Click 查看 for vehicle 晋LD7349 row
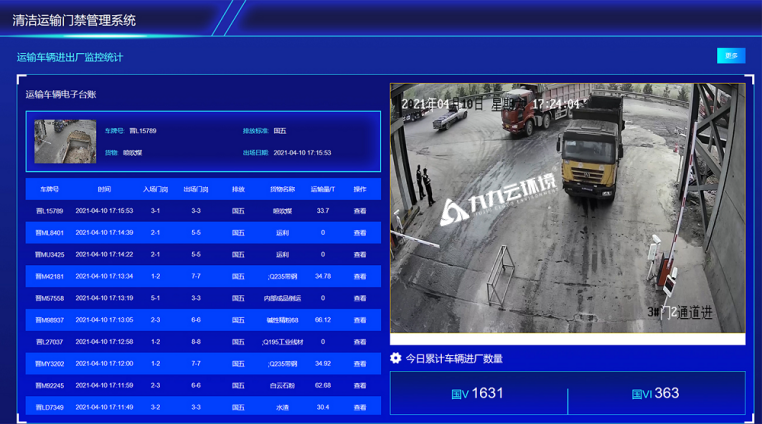762x424 pixels. tap(360, 408)
